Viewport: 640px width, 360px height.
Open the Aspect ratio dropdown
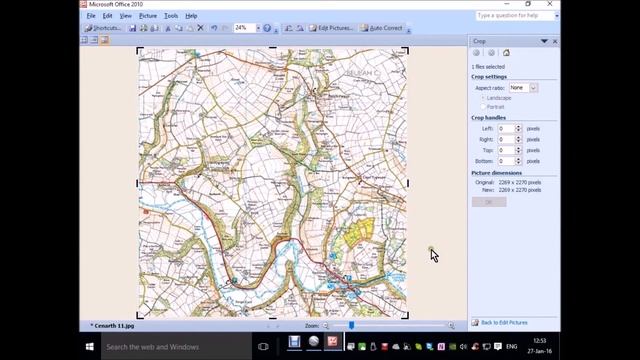pyautogui.click(x=533, y=88)
